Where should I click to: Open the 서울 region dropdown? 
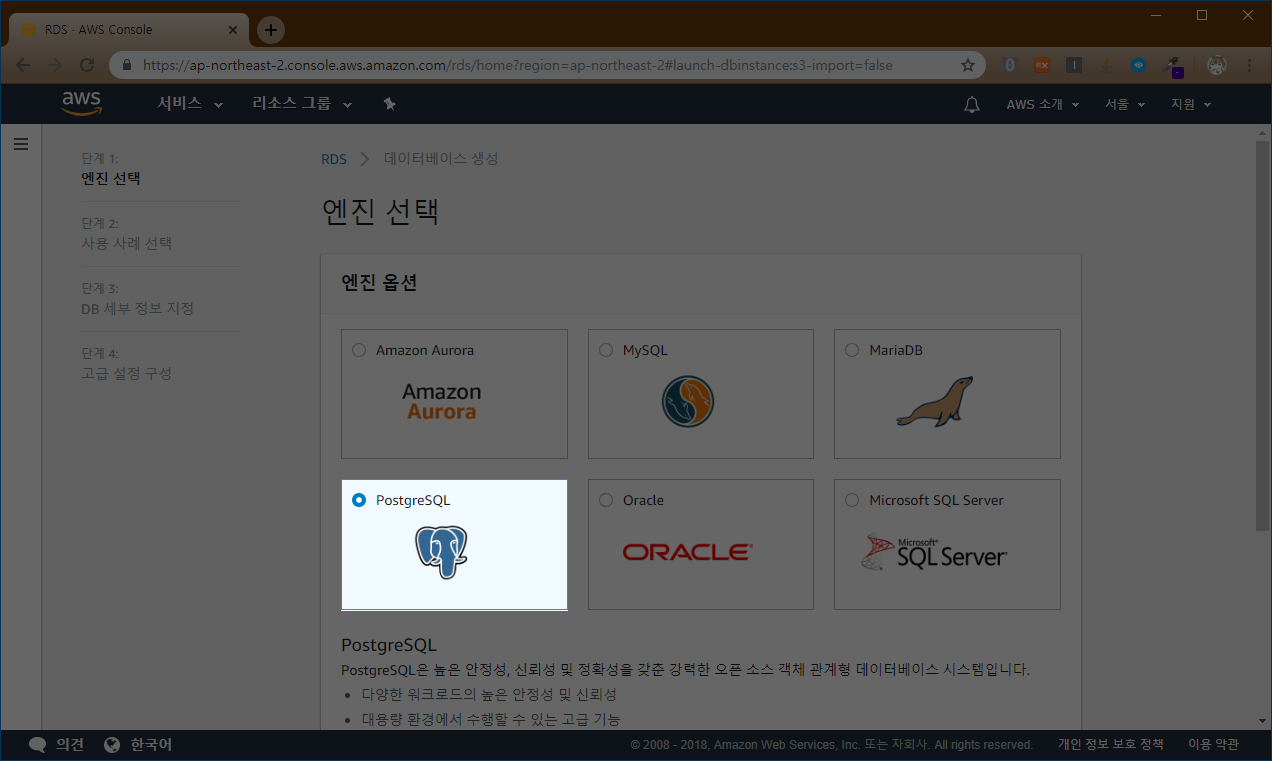[x=1125, y=104]
